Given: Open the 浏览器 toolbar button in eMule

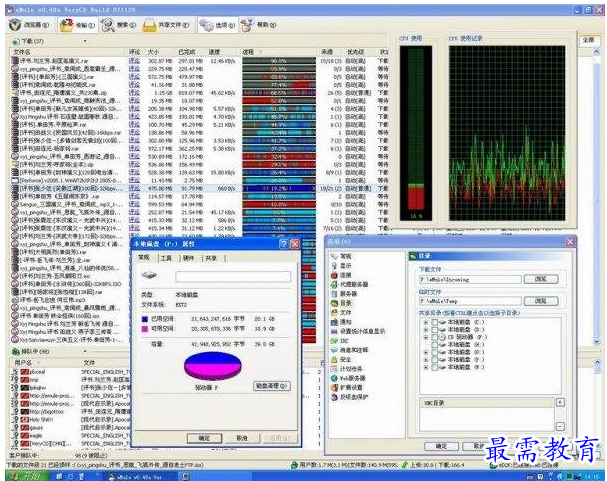Looking at the screenshot, I should (29, 25).
